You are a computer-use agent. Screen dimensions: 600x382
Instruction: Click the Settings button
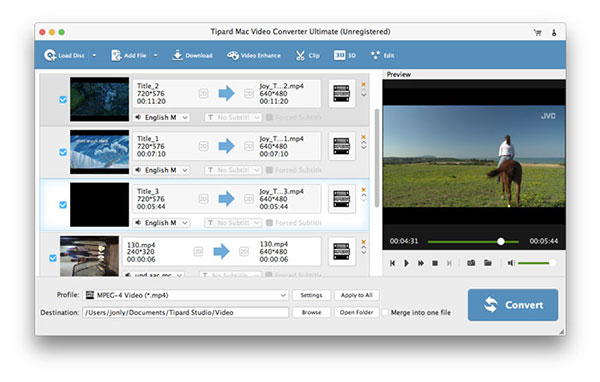[311, 295]
